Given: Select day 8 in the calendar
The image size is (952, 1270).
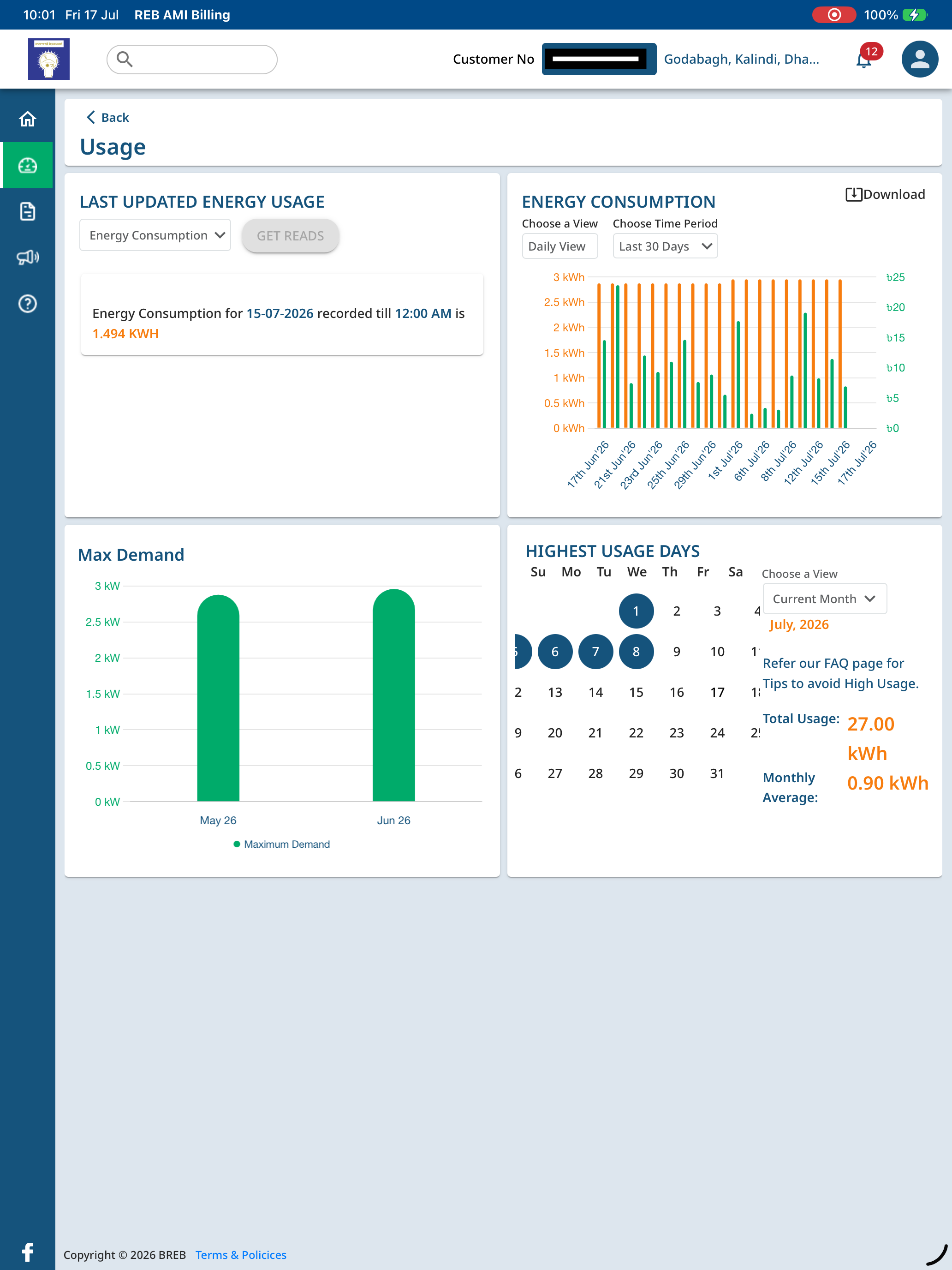Looking at the screenshot, I should 636,652.
